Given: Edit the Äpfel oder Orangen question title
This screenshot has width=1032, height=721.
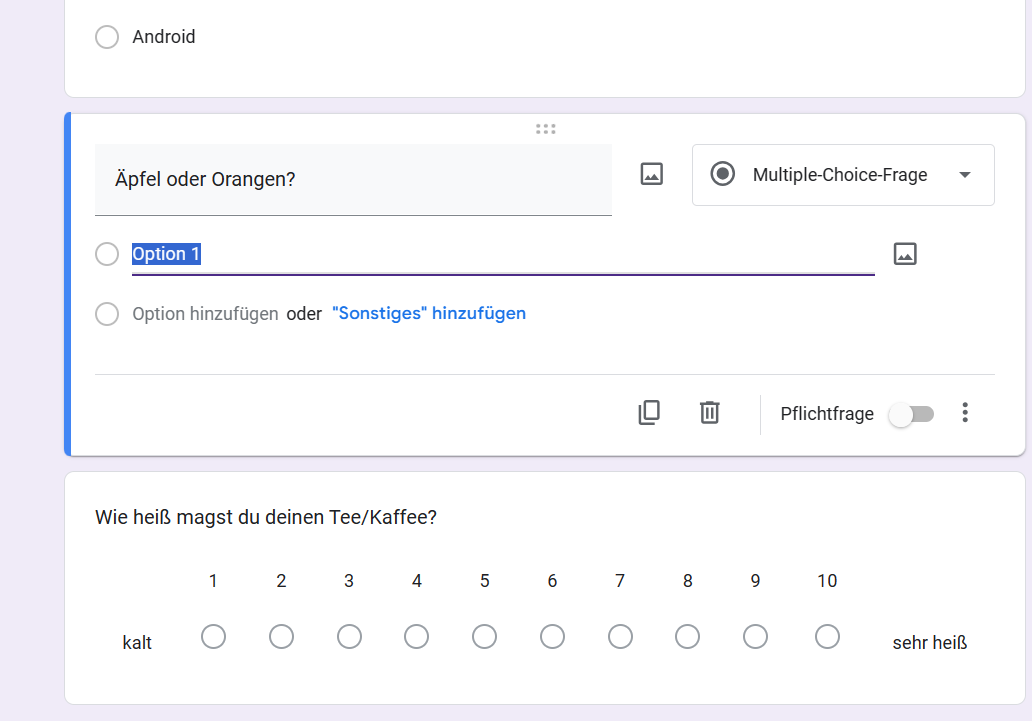Looking at the screenshot, I should 353,180.
